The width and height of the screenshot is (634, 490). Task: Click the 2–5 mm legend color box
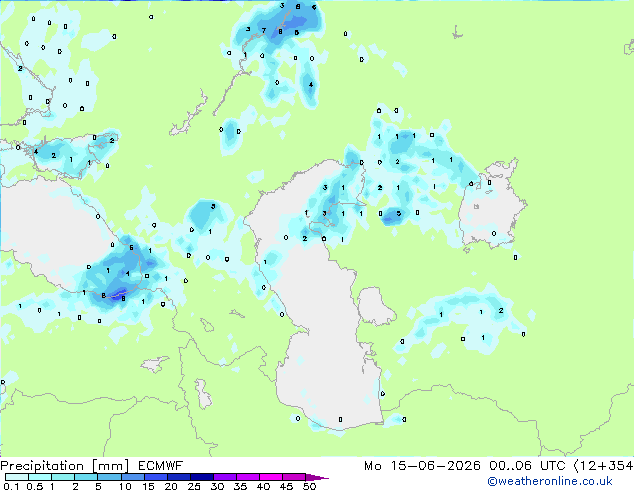click(x=86, y=477)
